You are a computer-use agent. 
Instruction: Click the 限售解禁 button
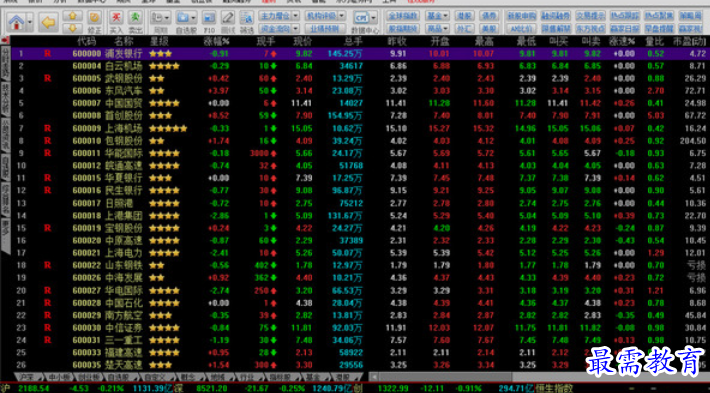556,29
